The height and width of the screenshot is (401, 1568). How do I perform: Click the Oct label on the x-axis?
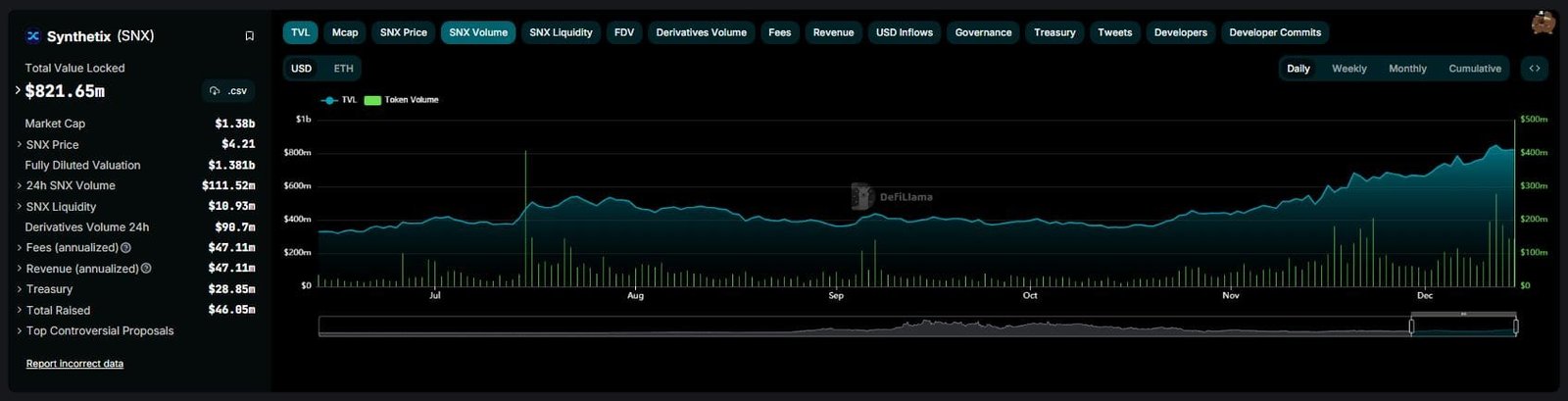pyautogui.click(x=1030, y=295)
